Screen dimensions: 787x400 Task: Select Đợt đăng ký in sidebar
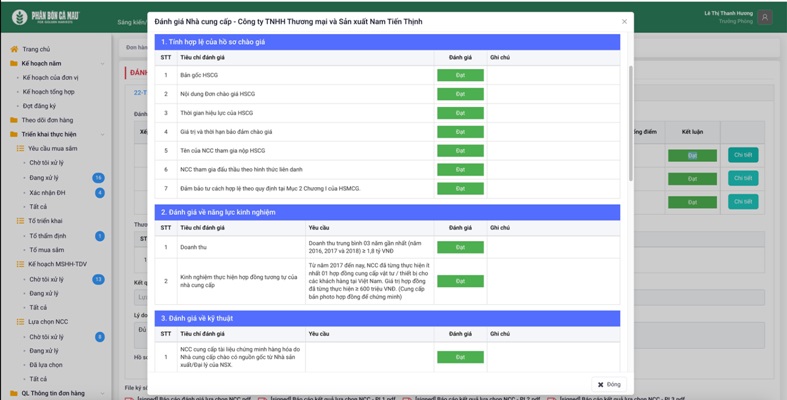(39, 106)
